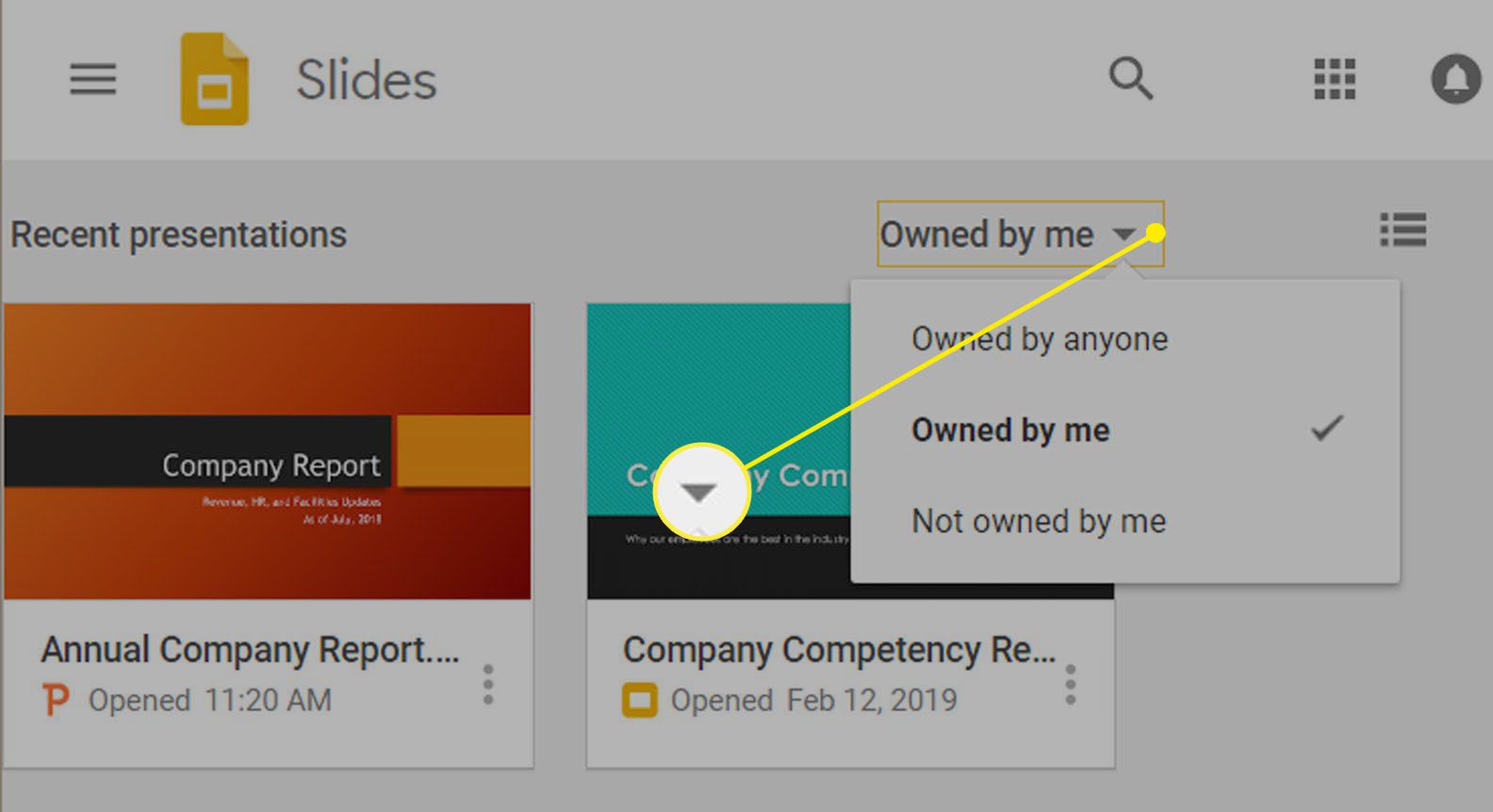Click the Recent presentations heading
Screen dimensions: 1493x812
179,235
